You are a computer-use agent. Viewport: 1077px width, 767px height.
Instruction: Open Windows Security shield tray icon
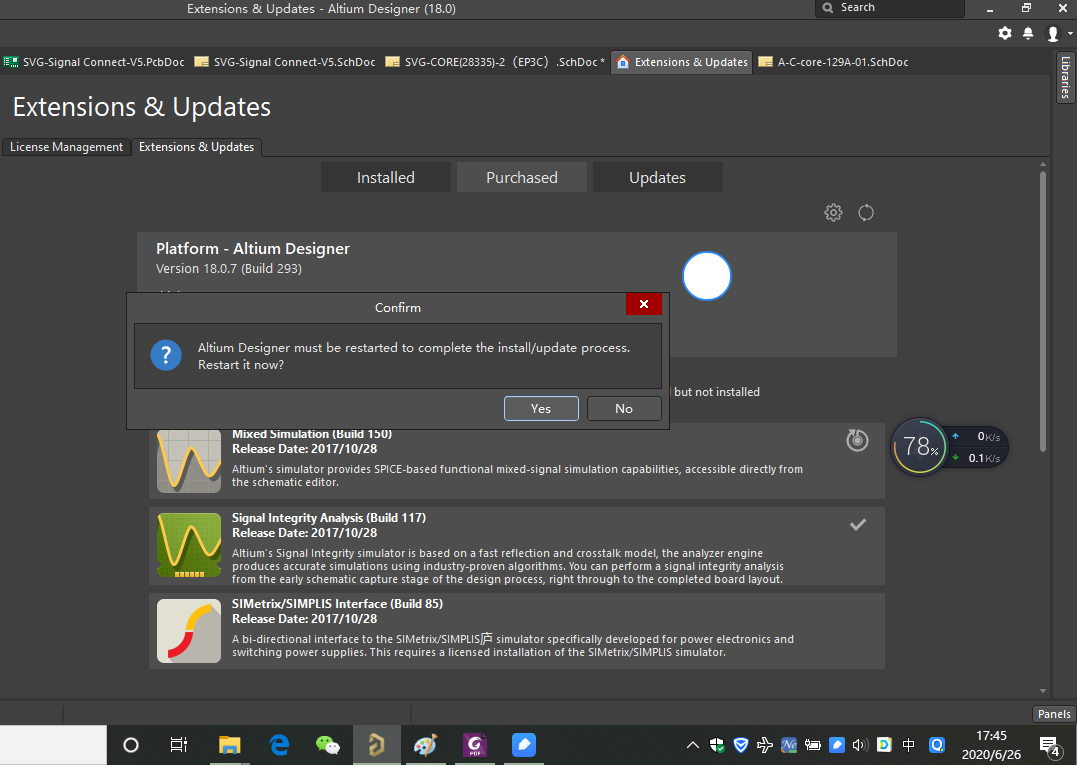(717, 745)
